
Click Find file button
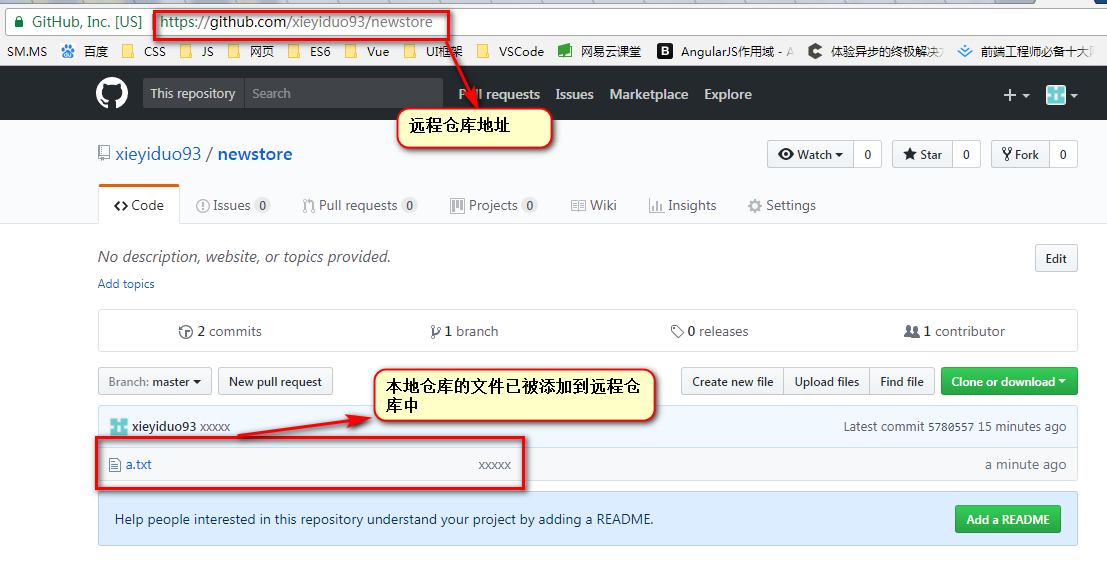tap(902, 381)
